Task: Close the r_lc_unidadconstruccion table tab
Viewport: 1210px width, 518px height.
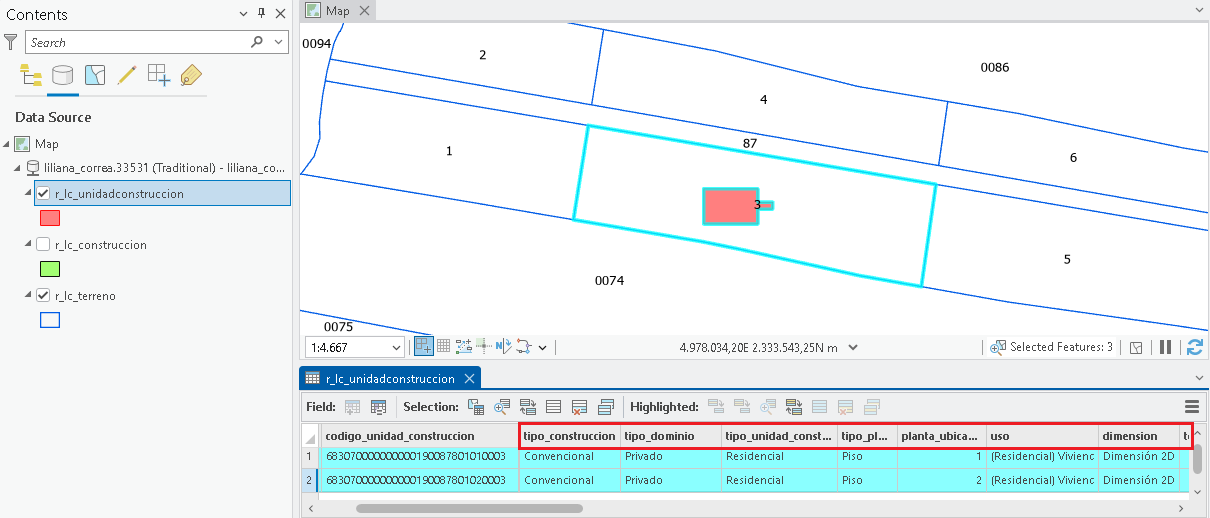Action: (468, 379)
